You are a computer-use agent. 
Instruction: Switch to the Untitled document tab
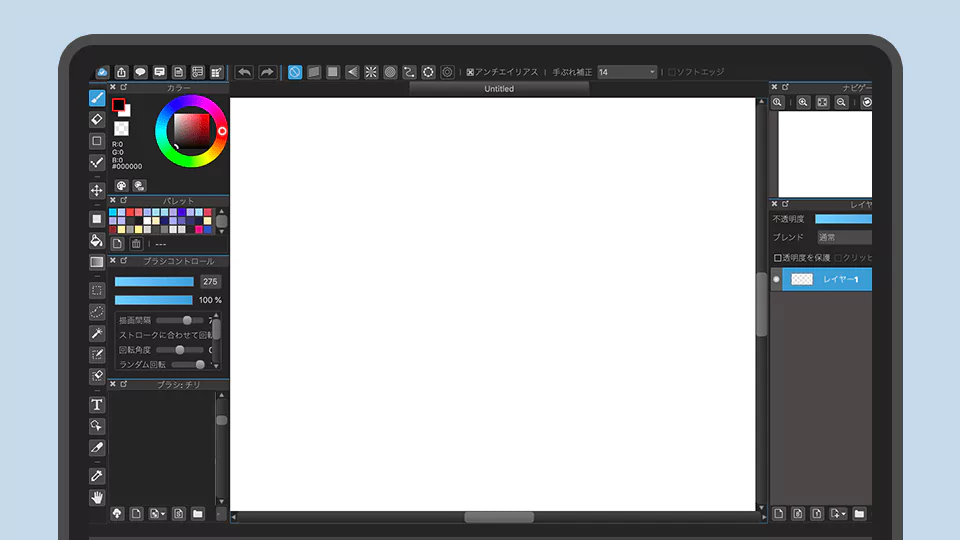point(499,89)
